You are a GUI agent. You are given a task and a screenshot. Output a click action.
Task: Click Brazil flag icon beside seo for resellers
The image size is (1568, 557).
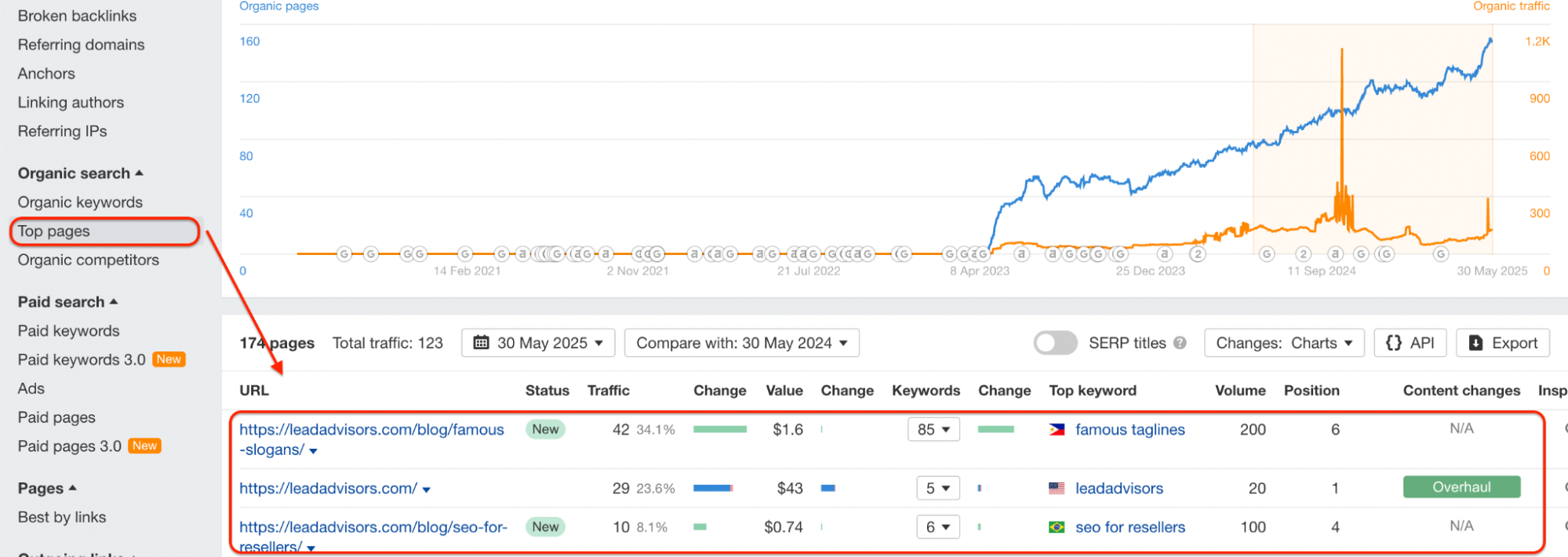1057,527
